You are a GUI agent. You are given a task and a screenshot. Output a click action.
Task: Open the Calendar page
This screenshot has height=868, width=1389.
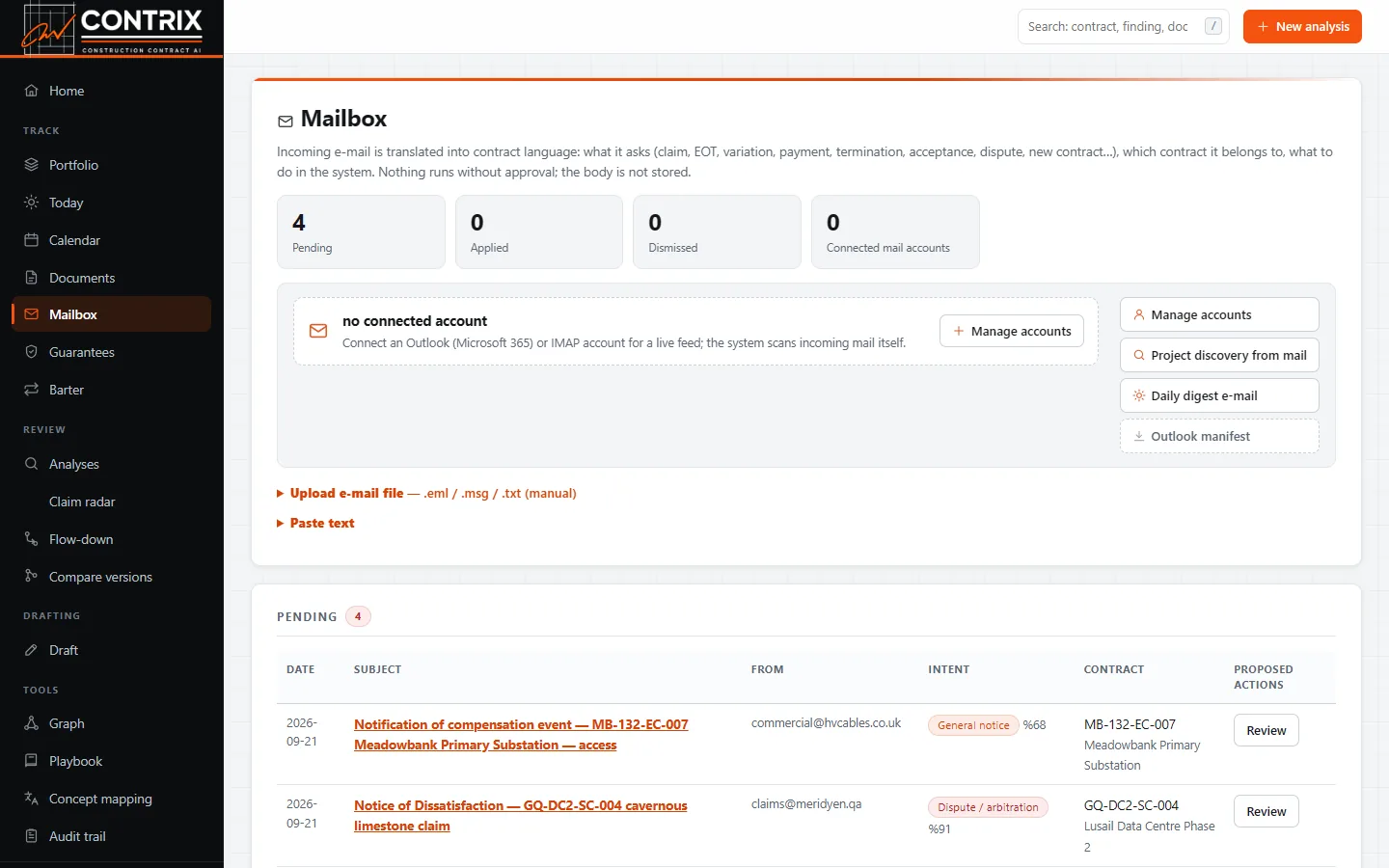(x=111, y=240)
